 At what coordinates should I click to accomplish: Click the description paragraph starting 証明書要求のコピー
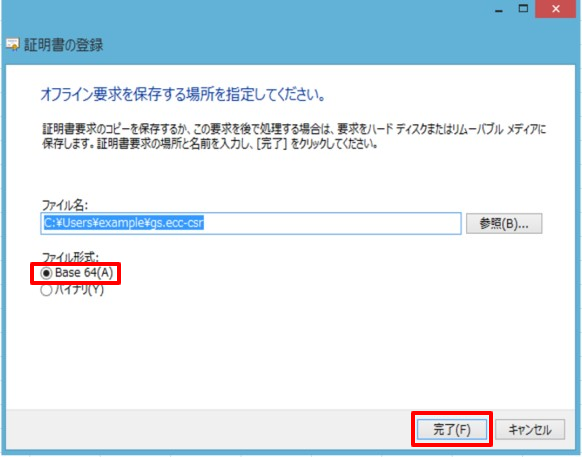pyautogui.click(x=294, y=136)
